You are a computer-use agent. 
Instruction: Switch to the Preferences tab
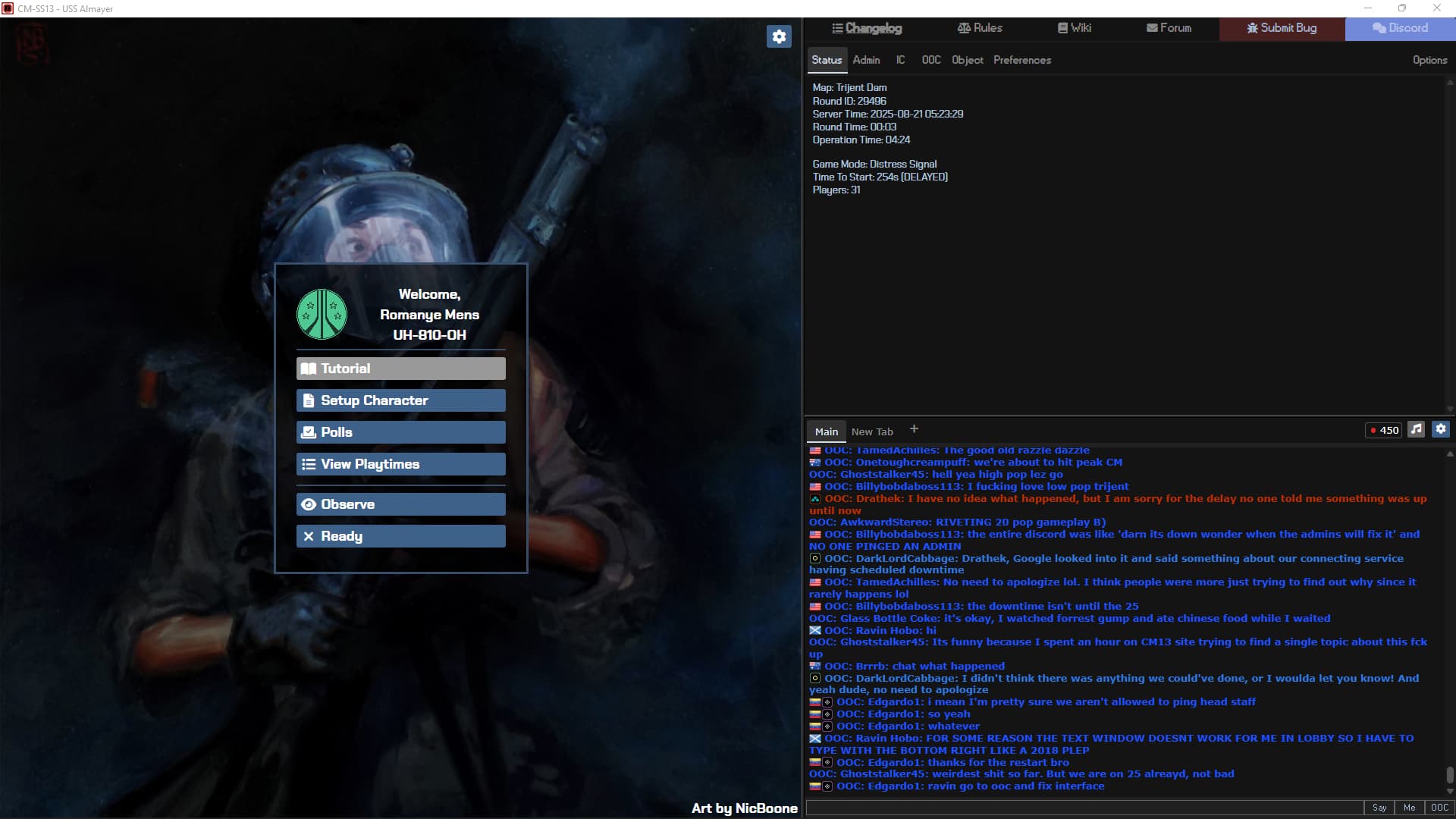point(1021,60)
